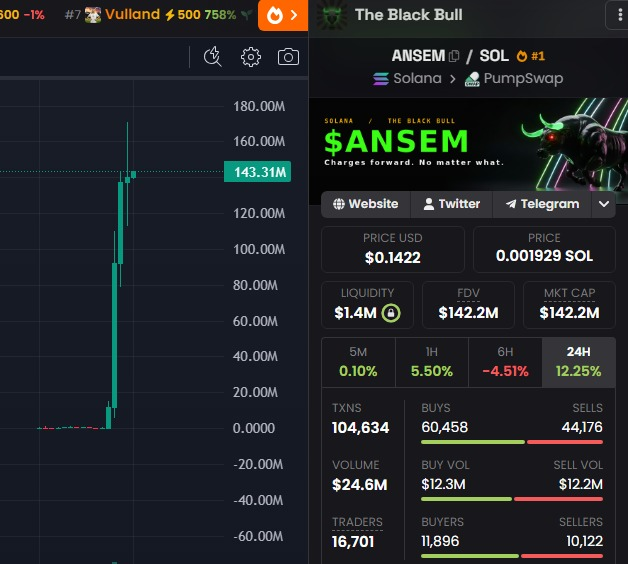
Task: Open the Website link
Action: point(366,204)
